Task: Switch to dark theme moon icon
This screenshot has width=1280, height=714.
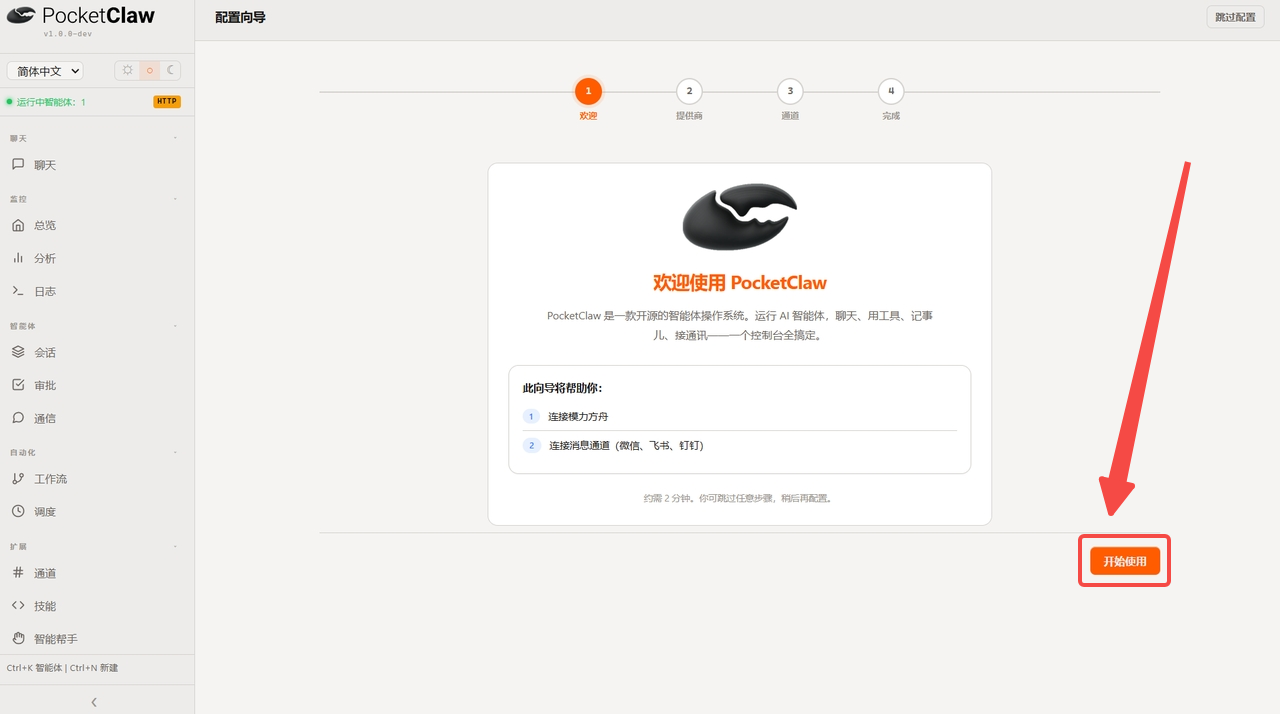Action: coord(171,70)
